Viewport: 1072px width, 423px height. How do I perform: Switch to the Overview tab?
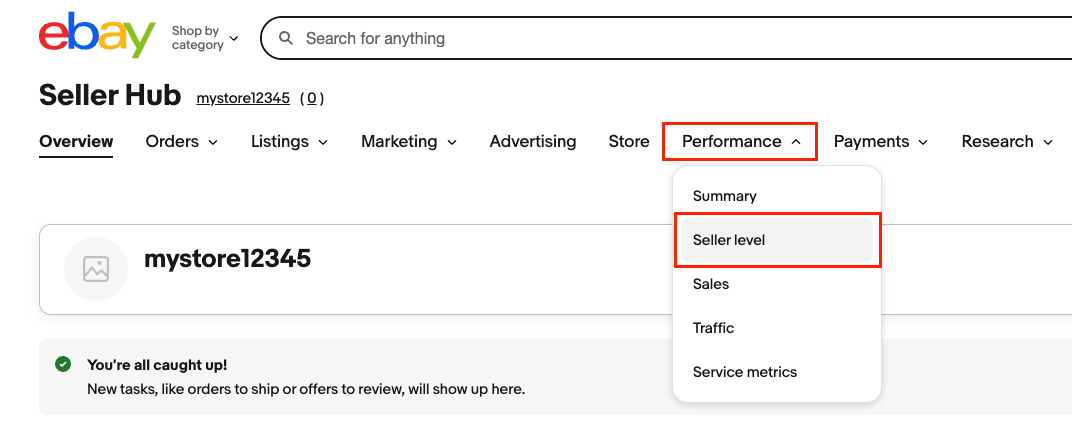(76, 141)
